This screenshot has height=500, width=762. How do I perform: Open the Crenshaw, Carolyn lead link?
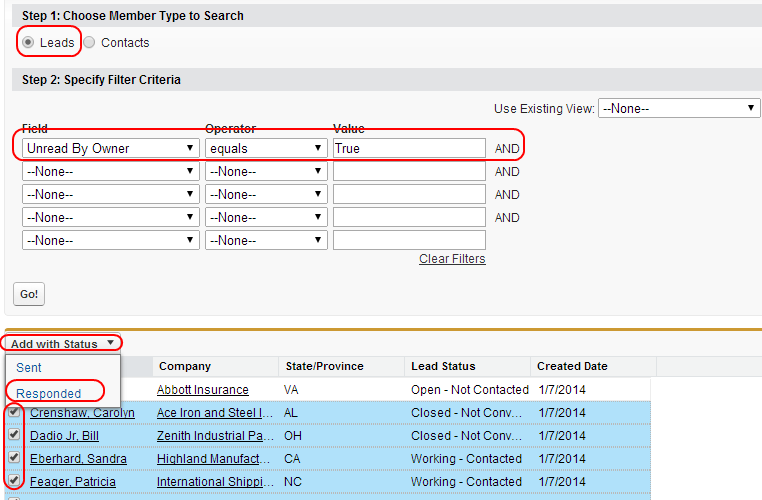tap(82, 413)
